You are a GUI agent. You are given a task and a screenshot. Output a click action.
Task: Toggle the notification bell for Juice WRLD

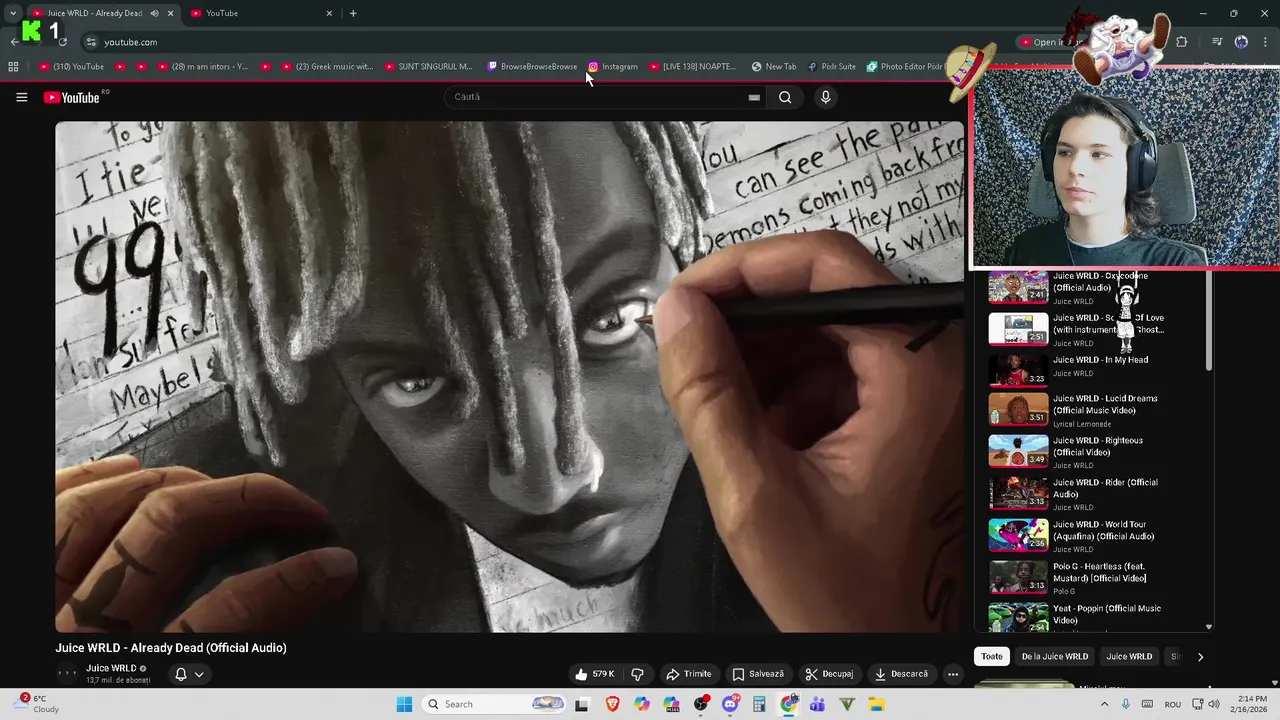click(181, 674)
